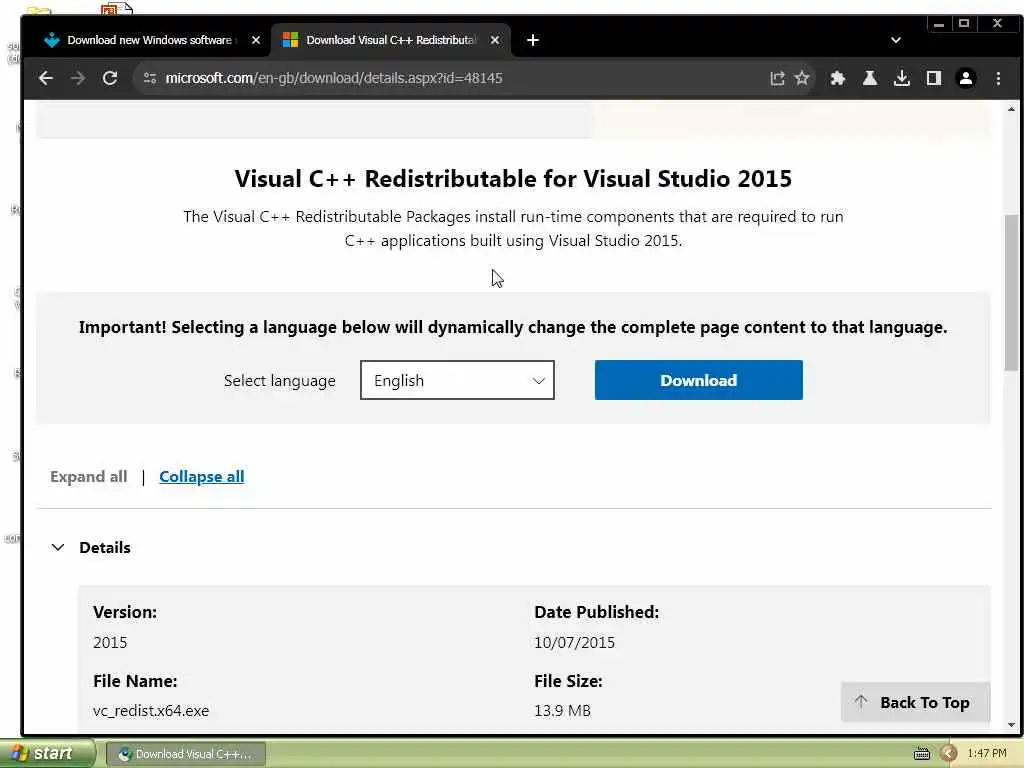Bookmark this page with the star icon
Screen dimensions: 1024x768
tap(802, 78)
